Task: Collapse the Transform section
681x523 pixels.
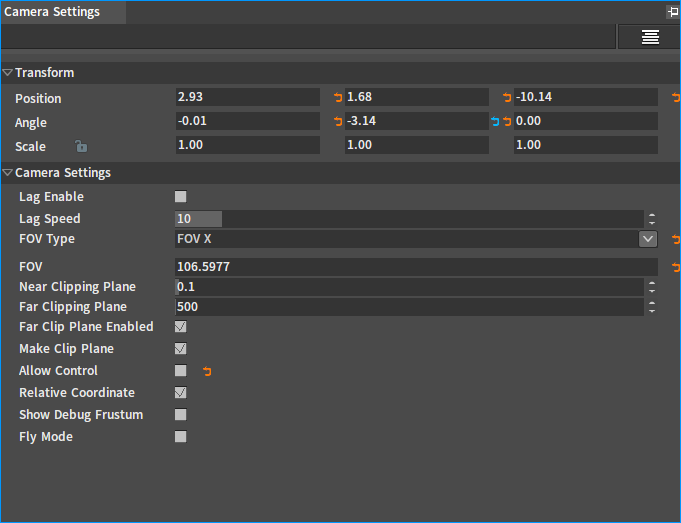Action: 7,73
